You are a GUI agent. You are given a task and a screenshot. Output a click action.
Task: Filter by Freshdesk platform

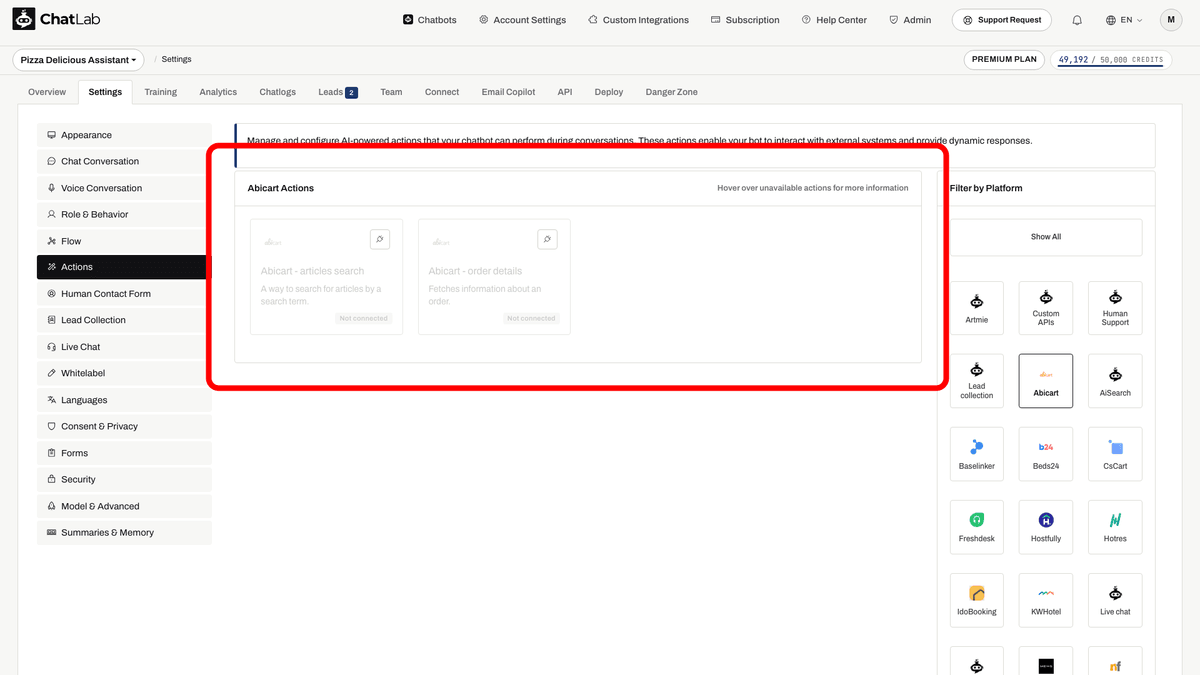pos(977,527)
